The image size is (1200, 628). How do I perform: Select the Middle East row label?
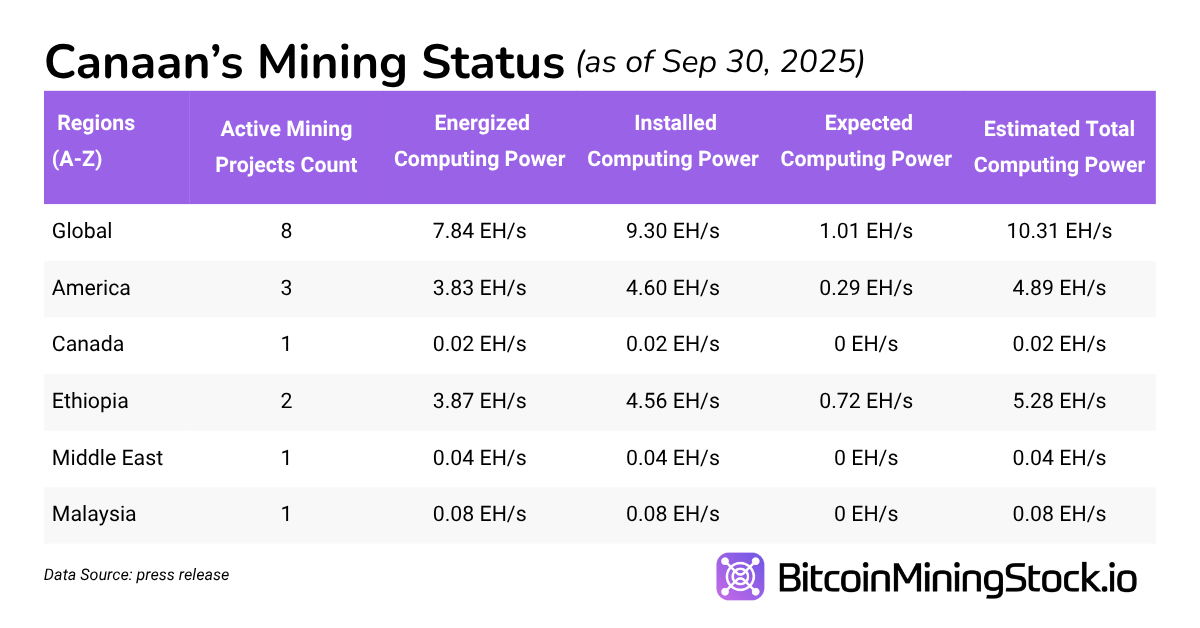[x=107, y=458]
